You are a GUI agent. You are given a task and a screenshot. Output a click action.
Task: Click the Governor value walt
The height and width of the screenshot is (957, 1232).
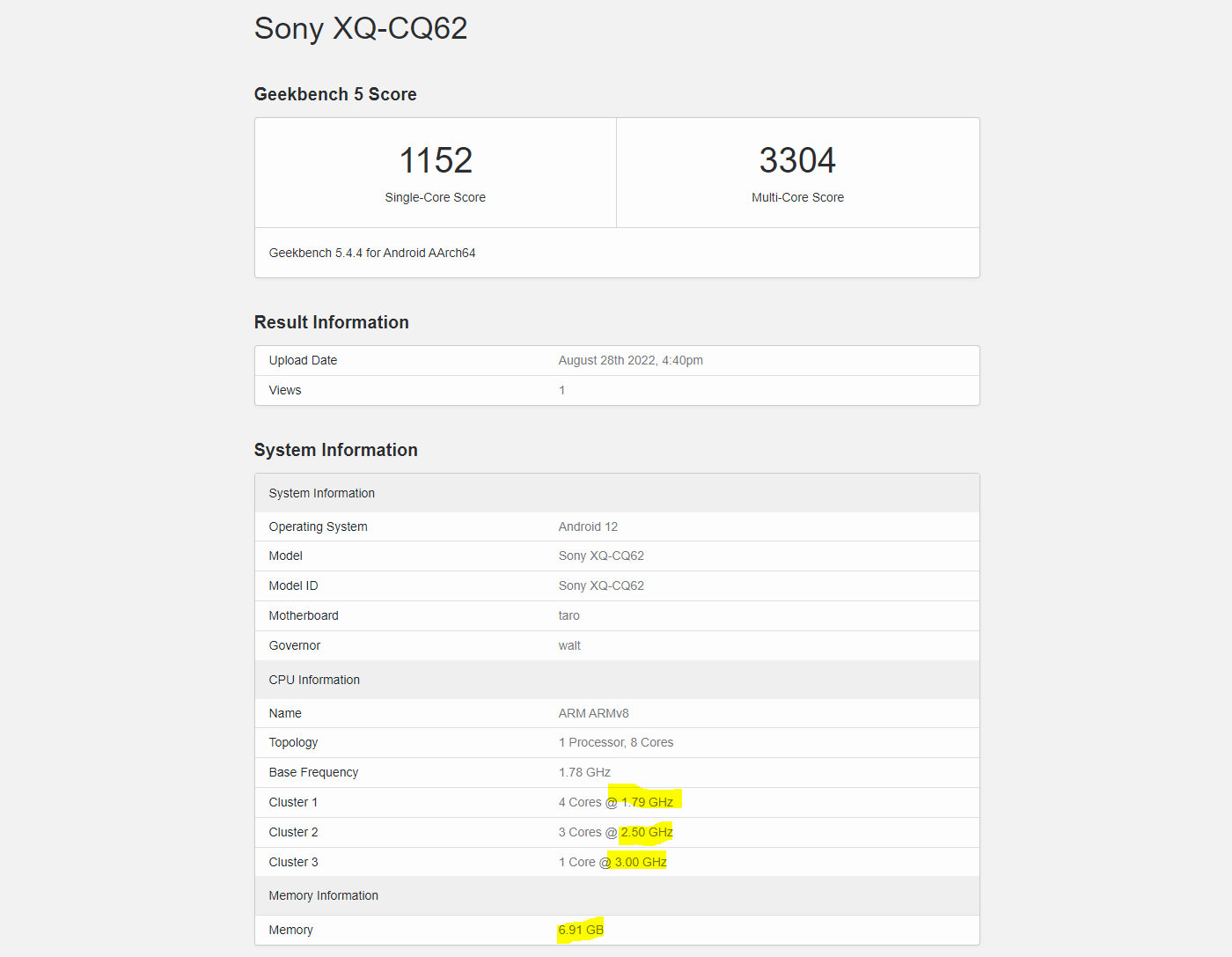click(x=569, y=645)
